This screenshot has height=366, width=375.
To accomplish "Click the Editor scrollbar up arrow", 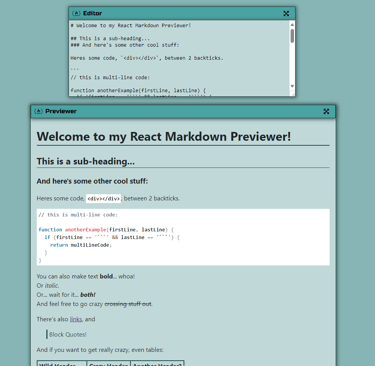I will (x=292, y=24).
